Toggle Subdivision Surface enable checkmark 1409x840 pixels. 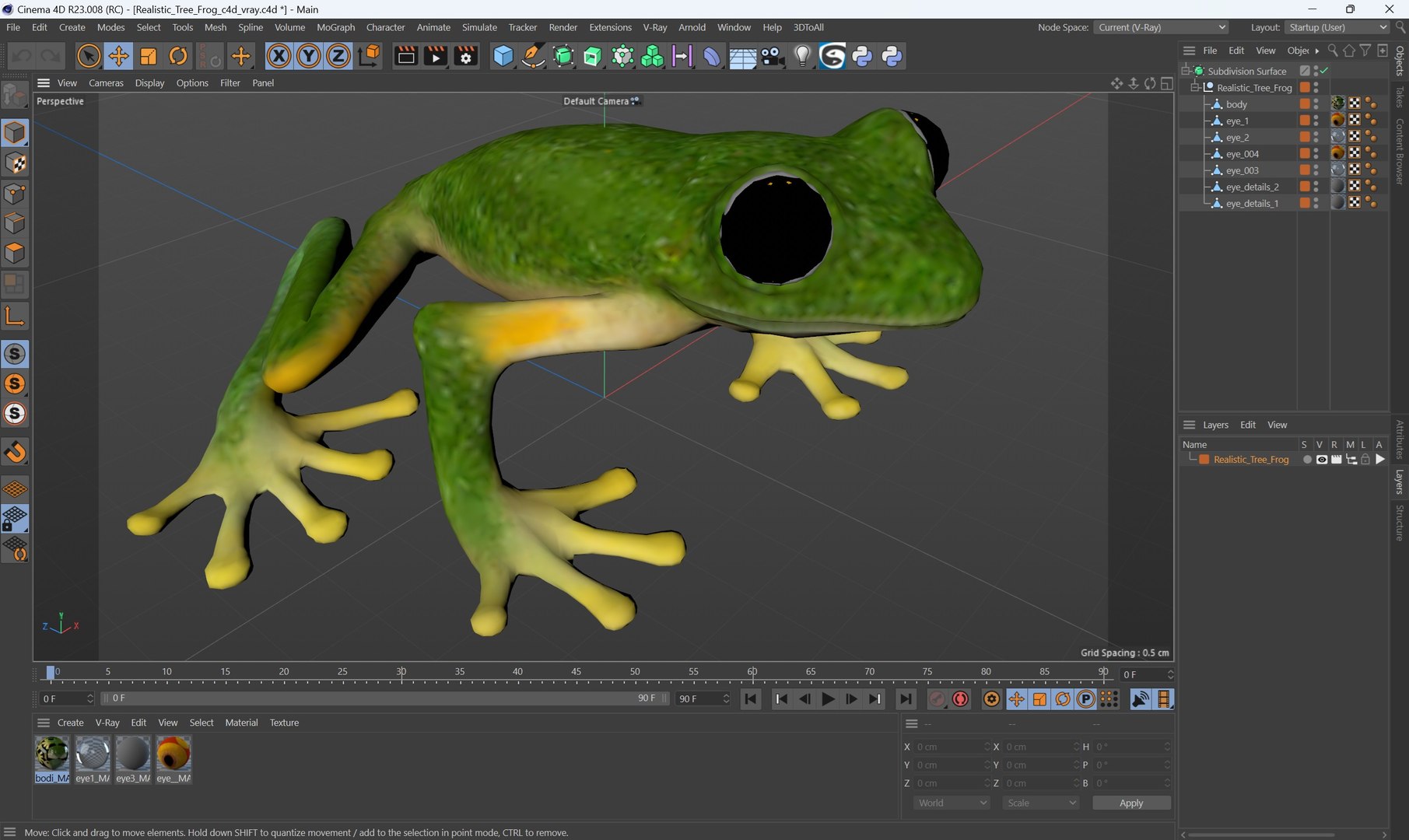[1323, 71]
